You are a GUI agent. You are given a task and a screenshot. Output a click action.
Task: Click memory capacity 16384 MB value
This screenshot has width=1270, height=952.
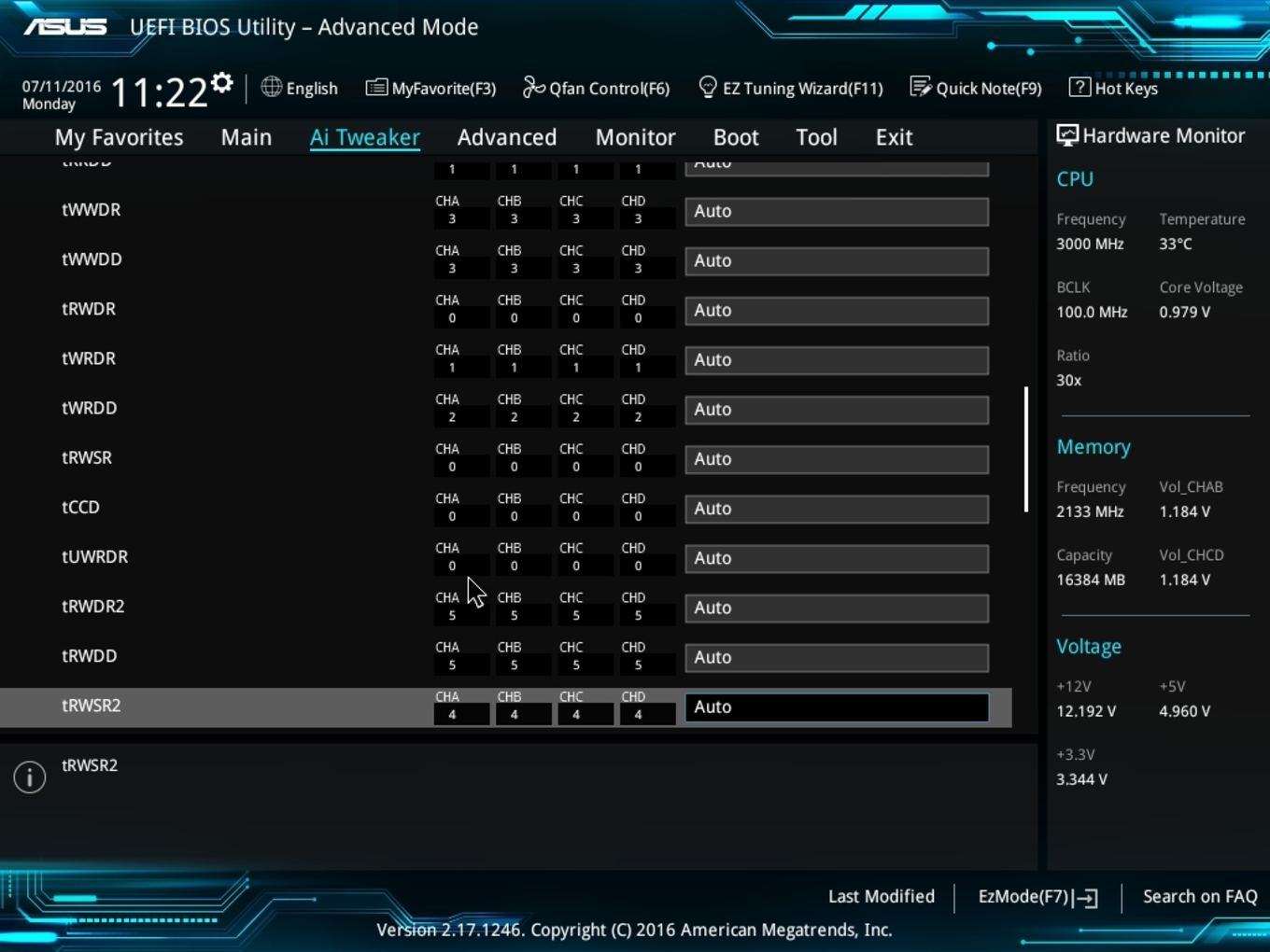click(x=1091, y=580)
